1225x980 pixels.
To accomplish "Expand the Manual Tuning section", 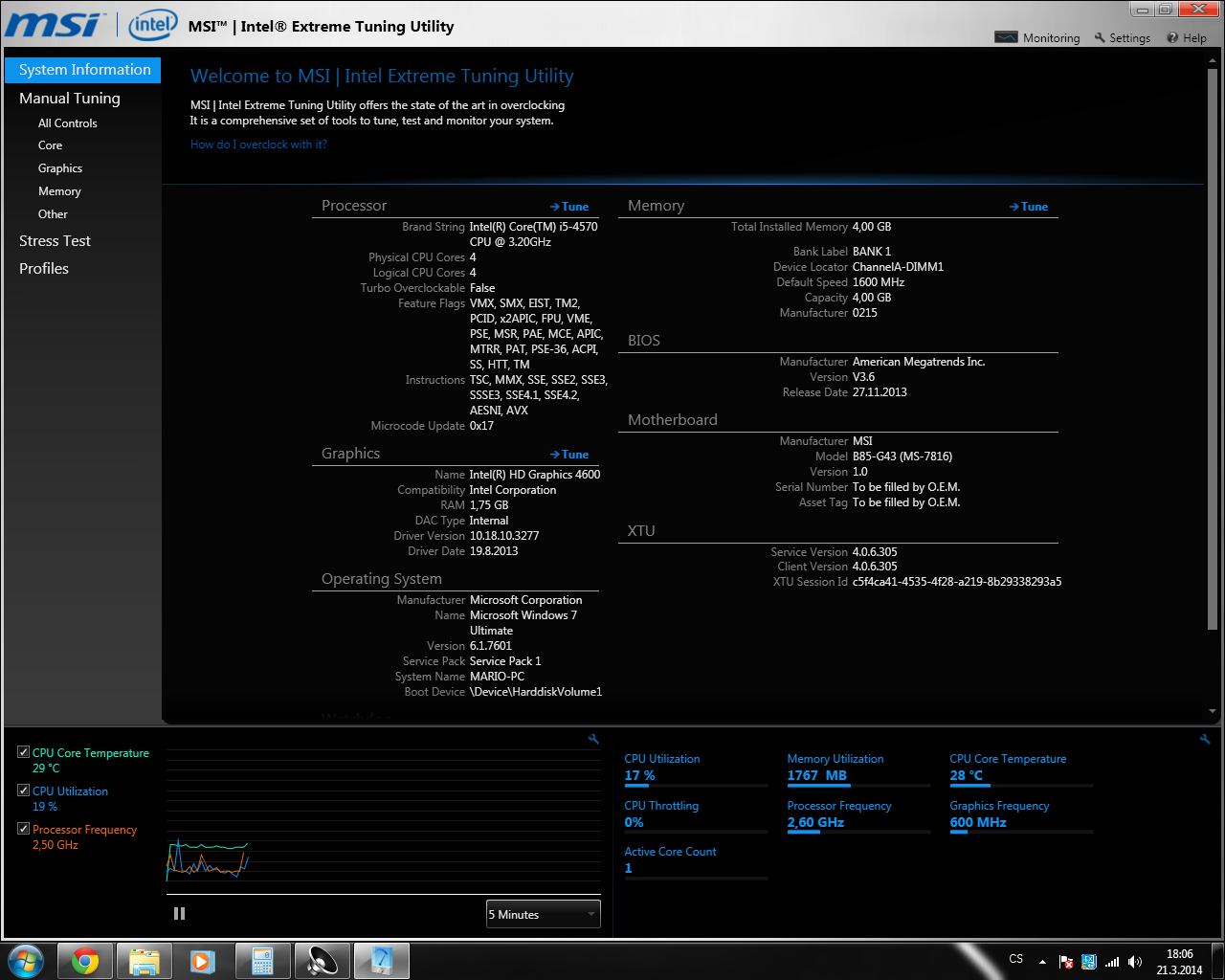I will pos(70,99).
